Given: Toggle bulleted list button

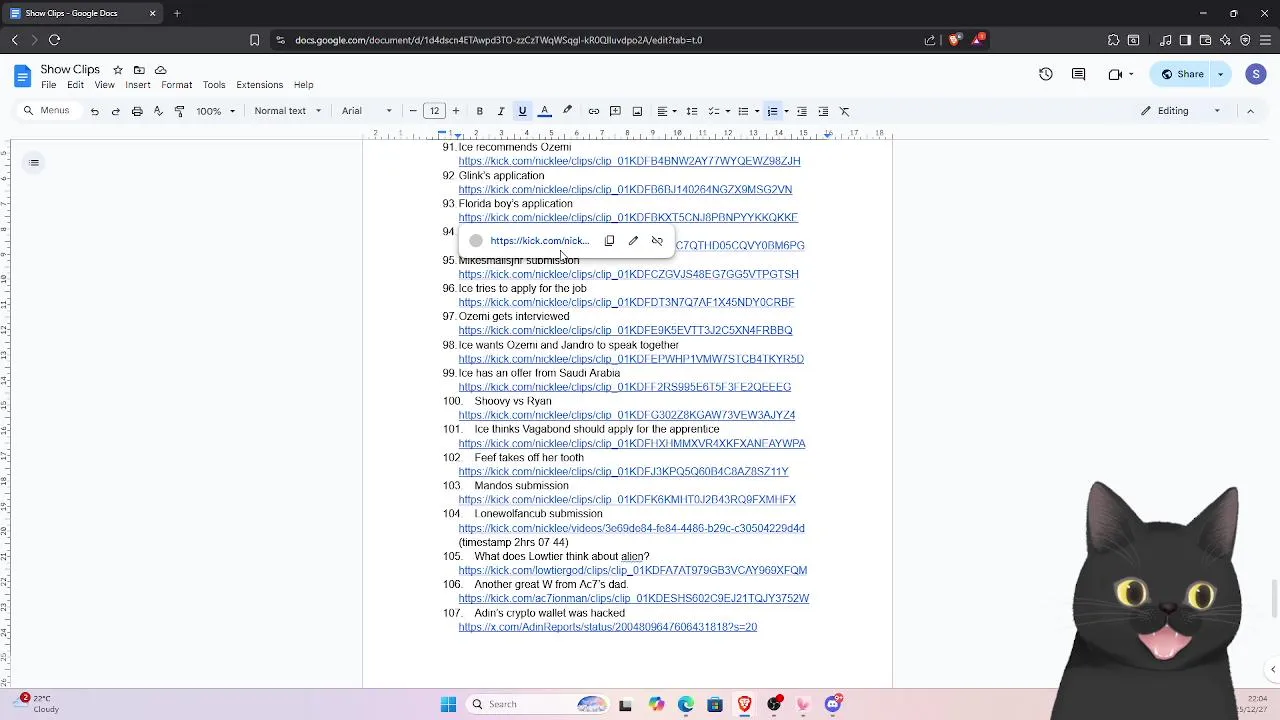Looking at the screenshot, I should [x=743, y=111].
